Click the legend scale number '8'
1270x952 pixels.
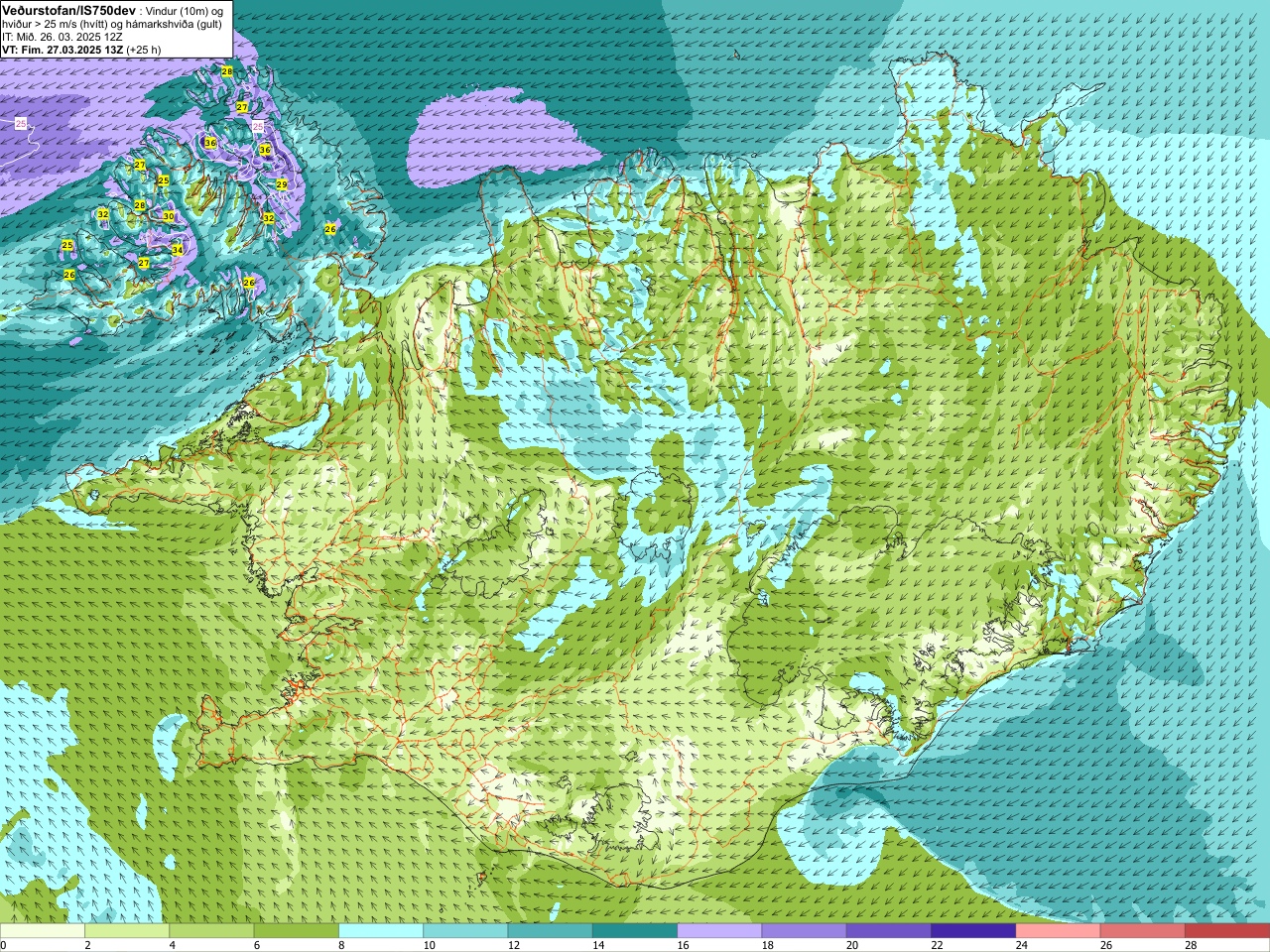[x=341, y=945]
